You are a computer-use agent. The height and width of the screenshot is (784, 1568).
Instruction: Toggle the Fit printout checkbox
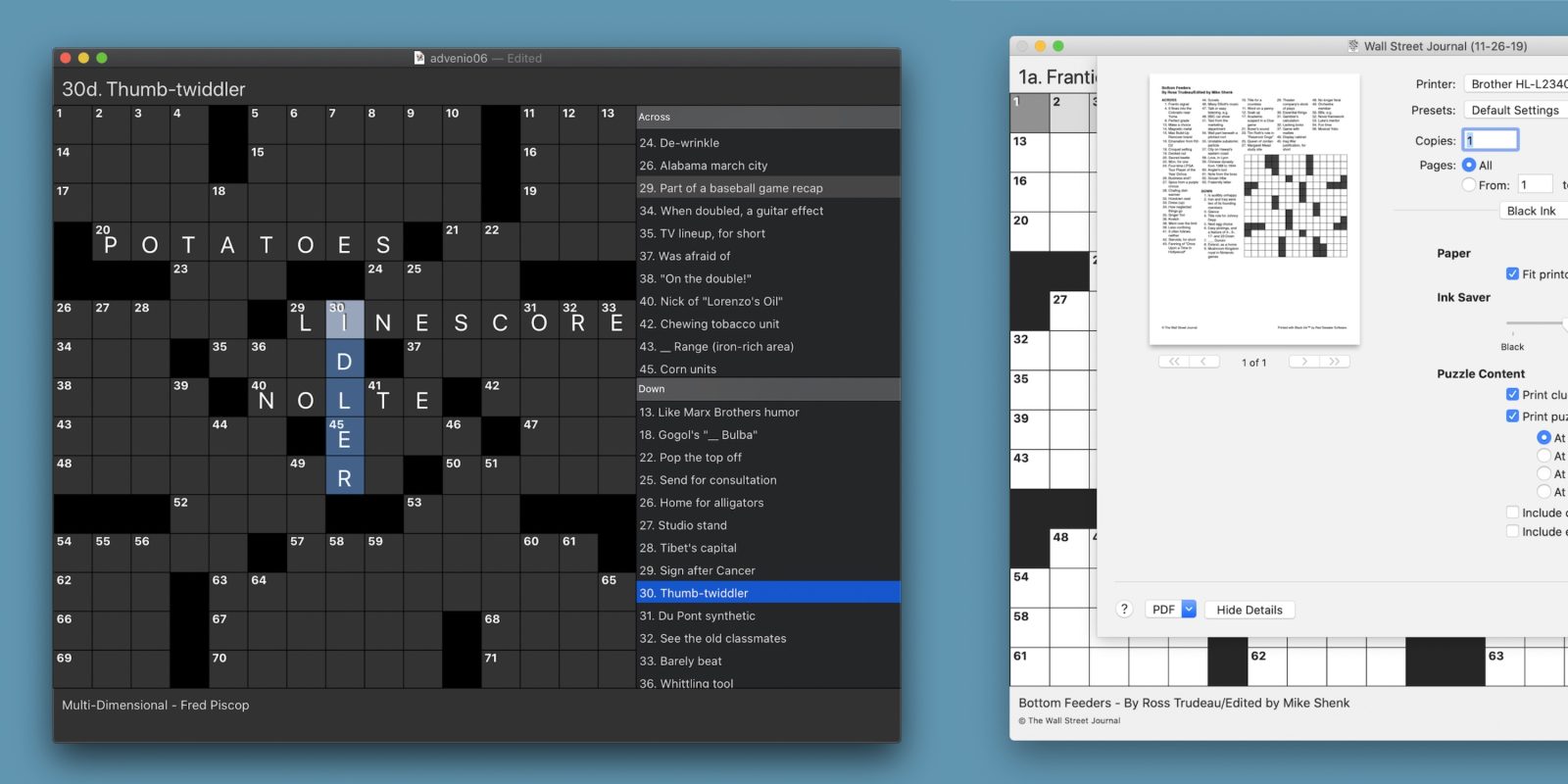pyautogui.click(x=1512, y=273)
